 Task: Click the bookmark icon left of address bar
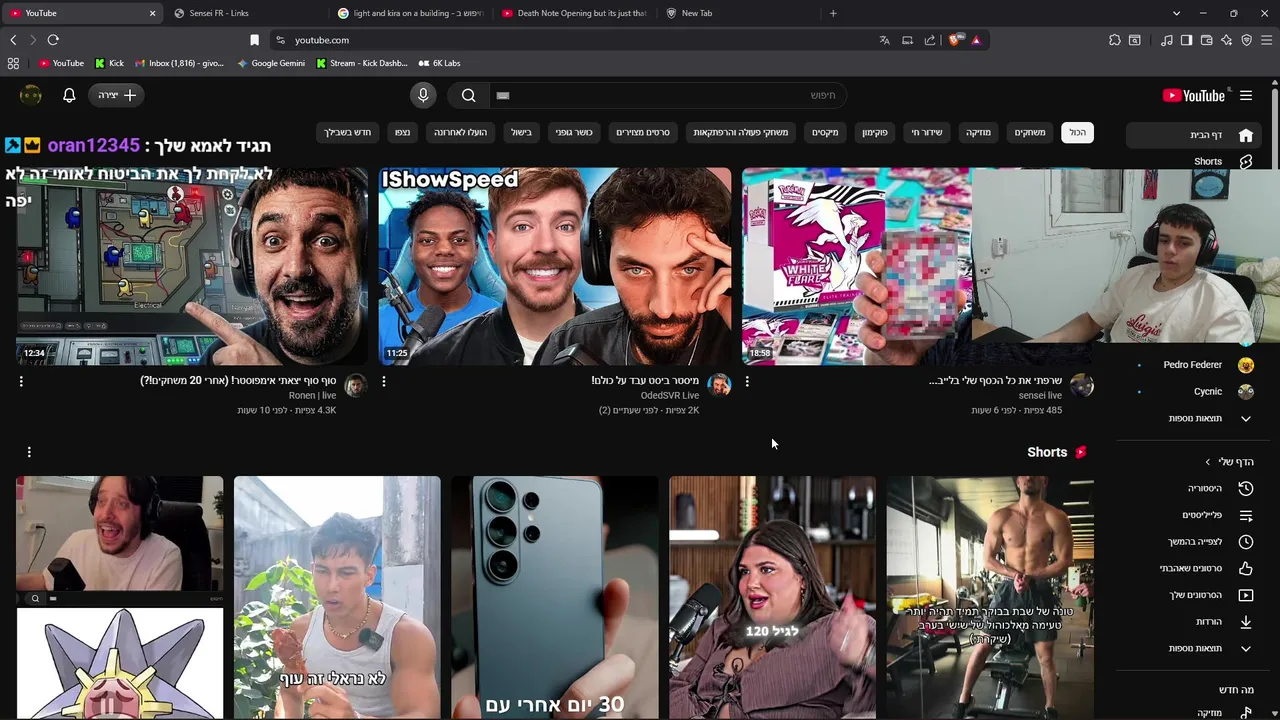254,40
